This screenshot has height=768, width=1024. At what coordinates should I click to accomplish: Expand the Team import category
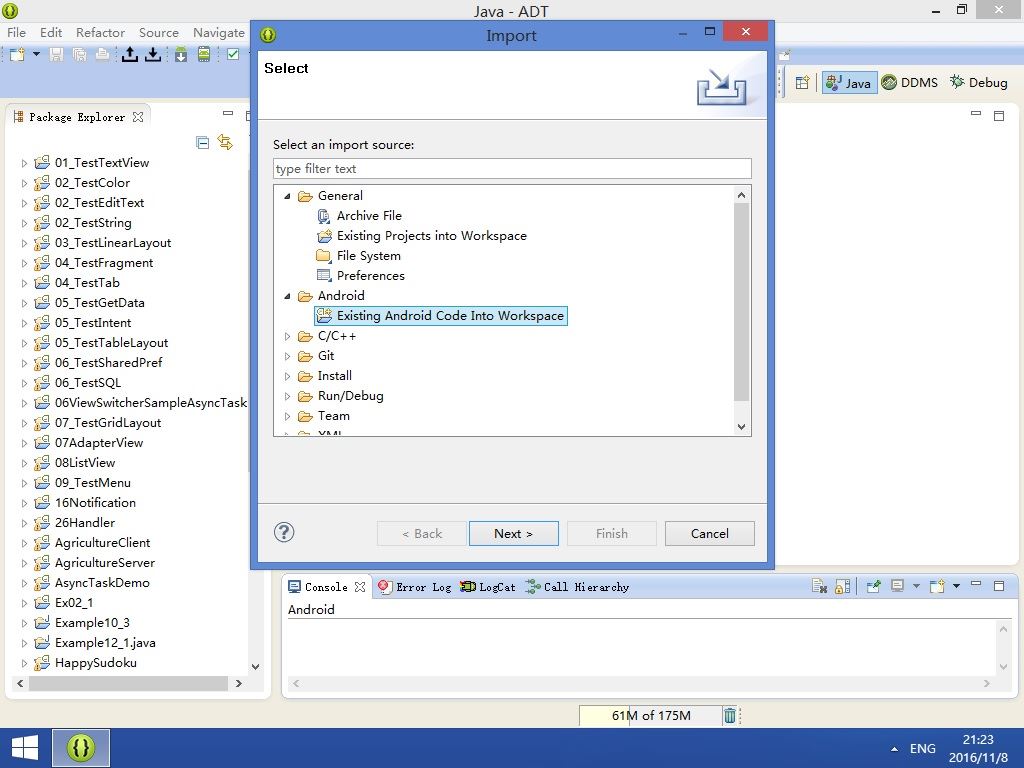tap(287, 416)
